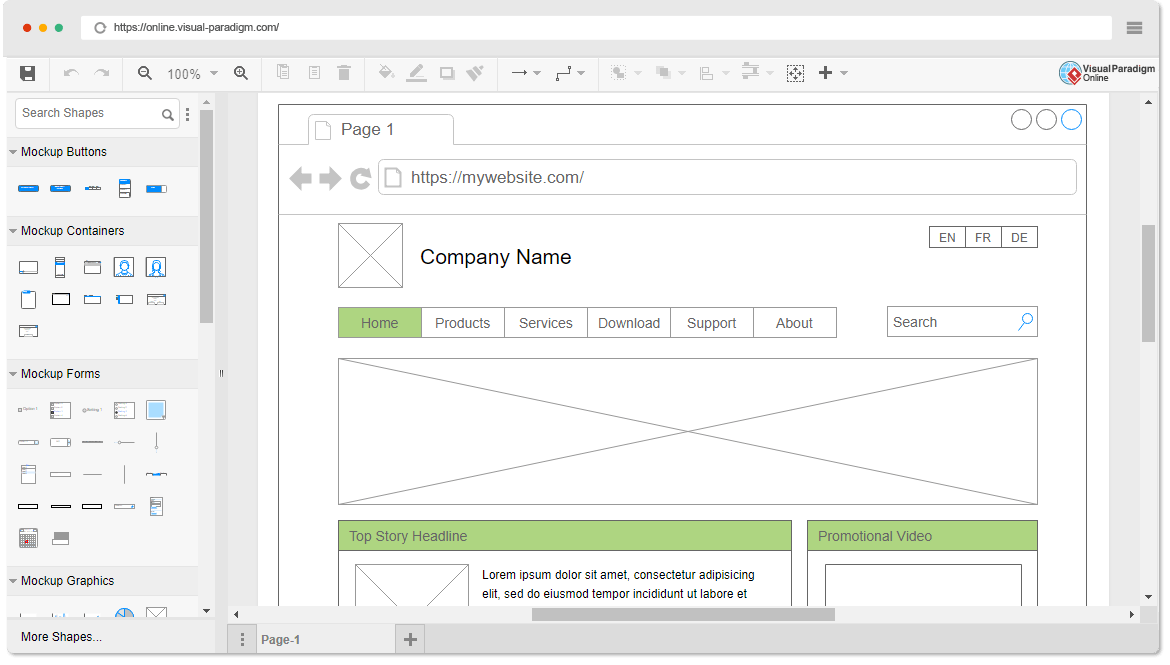Click the plus icon to insert a shape
The image size is (1170, 665).
[827, 73]
